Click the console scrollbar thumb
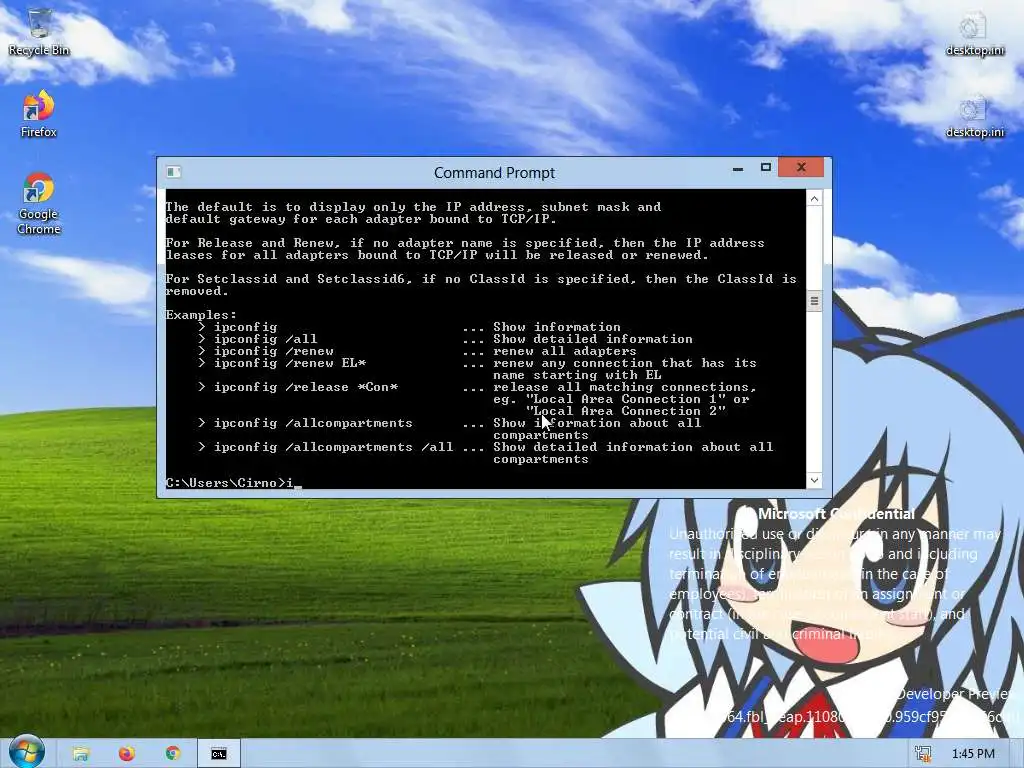The width and height of the screenshot is (1024, 768). click(x=814, y=301)
